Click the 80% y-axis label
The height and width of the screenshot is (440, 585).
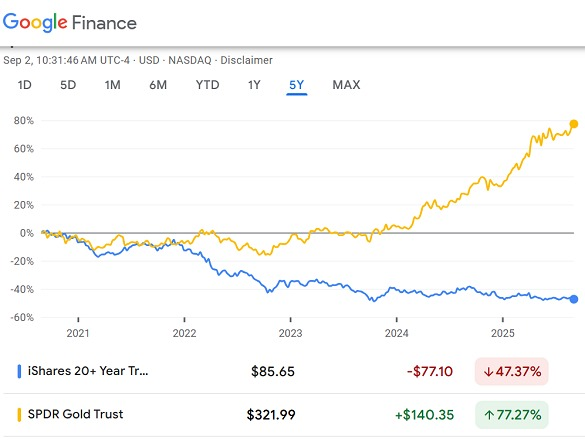click(x=24, y=121)
